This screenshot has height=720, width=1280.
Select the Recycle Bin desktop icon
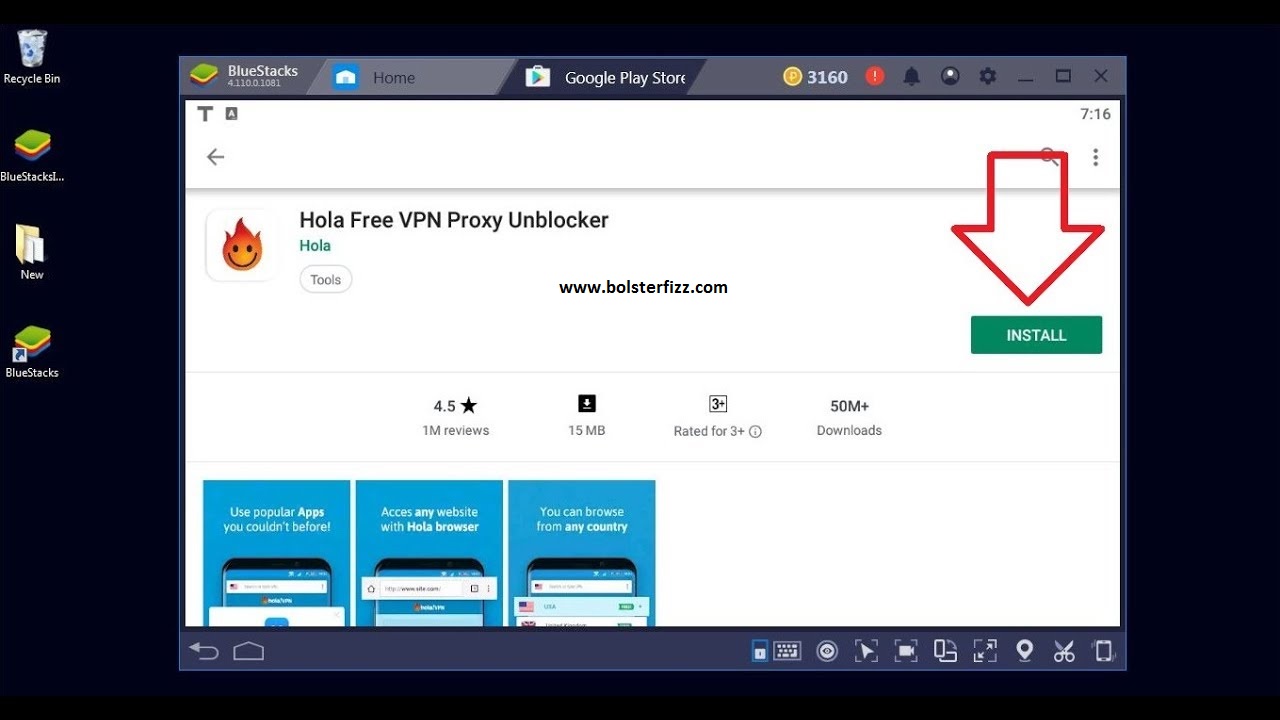coord(32,57)
